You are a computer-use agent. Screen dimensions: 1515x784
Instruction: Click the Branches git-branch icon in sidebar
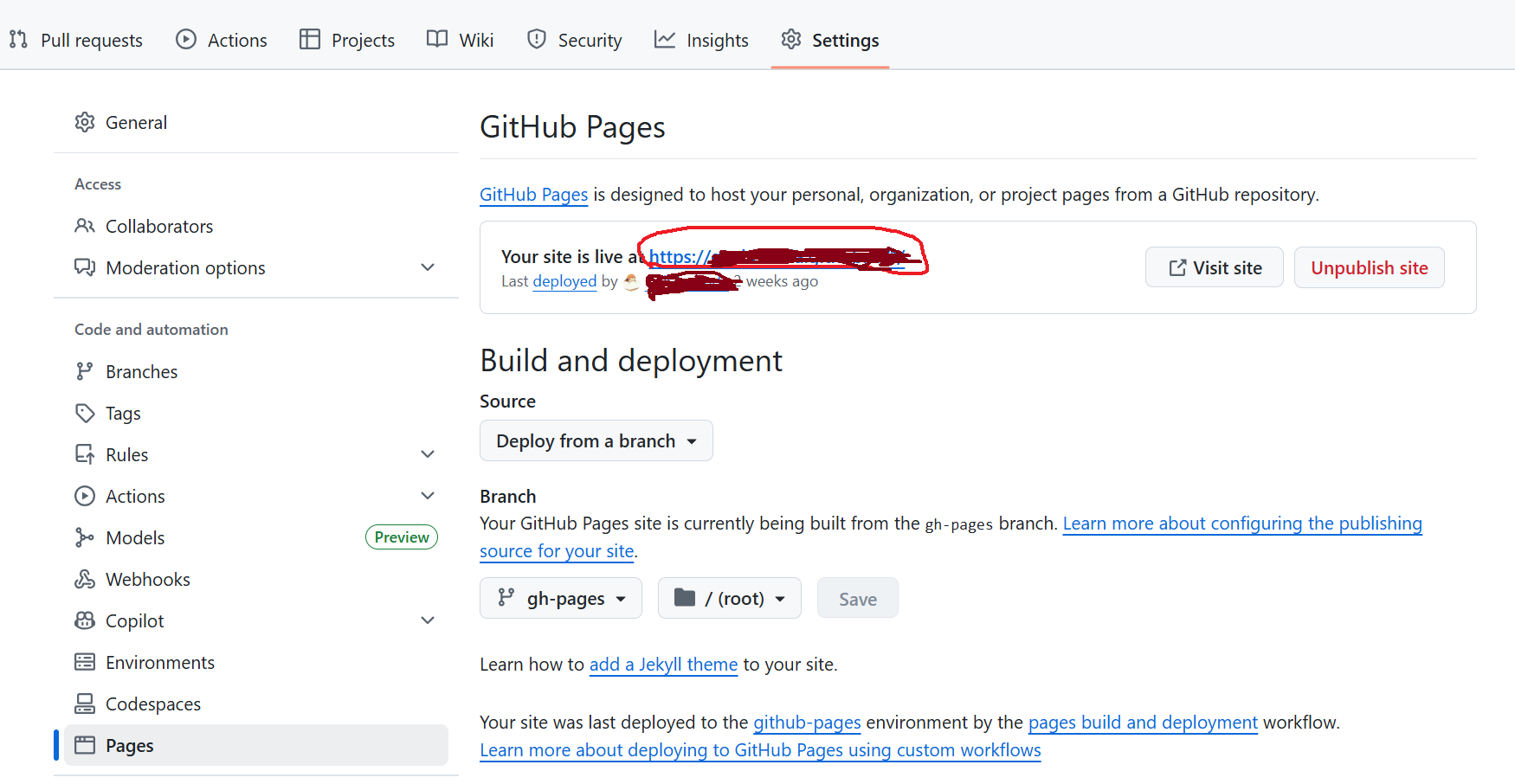84,371
